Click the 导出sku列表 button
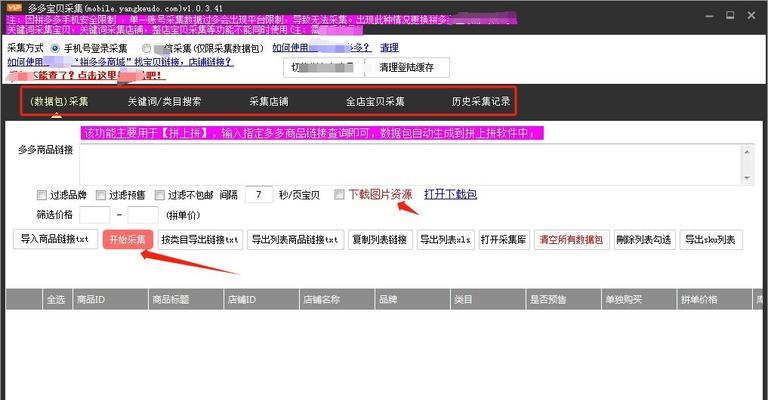This screenshot has width=768, height=400. tap(711, 239)
